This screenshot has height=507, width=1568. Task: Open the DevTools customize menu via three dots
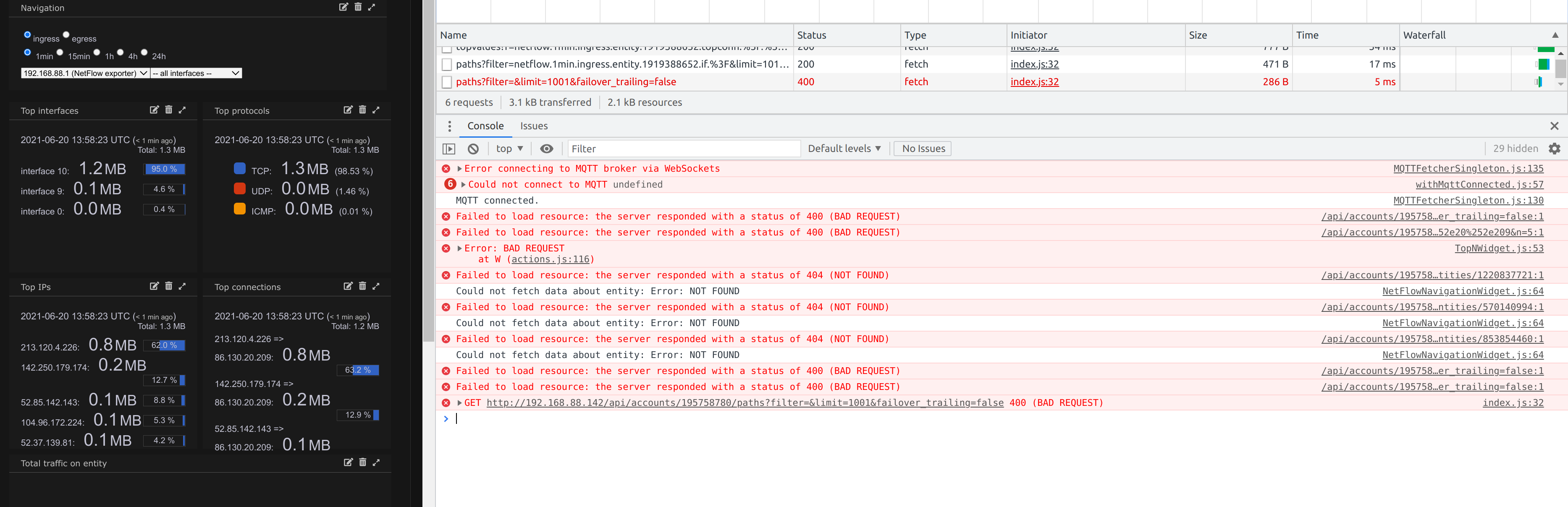(x=450, y=125)
